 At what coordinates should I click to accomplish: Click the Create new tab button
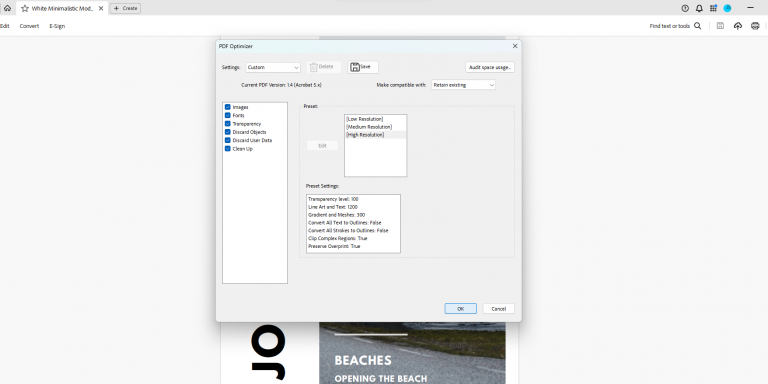(x=125, y=8)
